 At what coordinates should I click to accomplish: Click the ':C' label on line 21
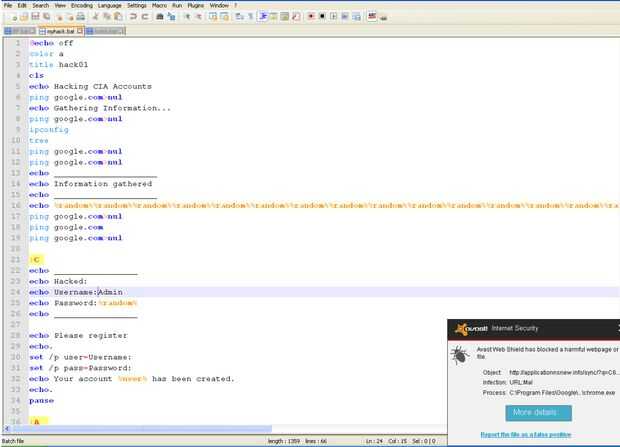point(36,260)
